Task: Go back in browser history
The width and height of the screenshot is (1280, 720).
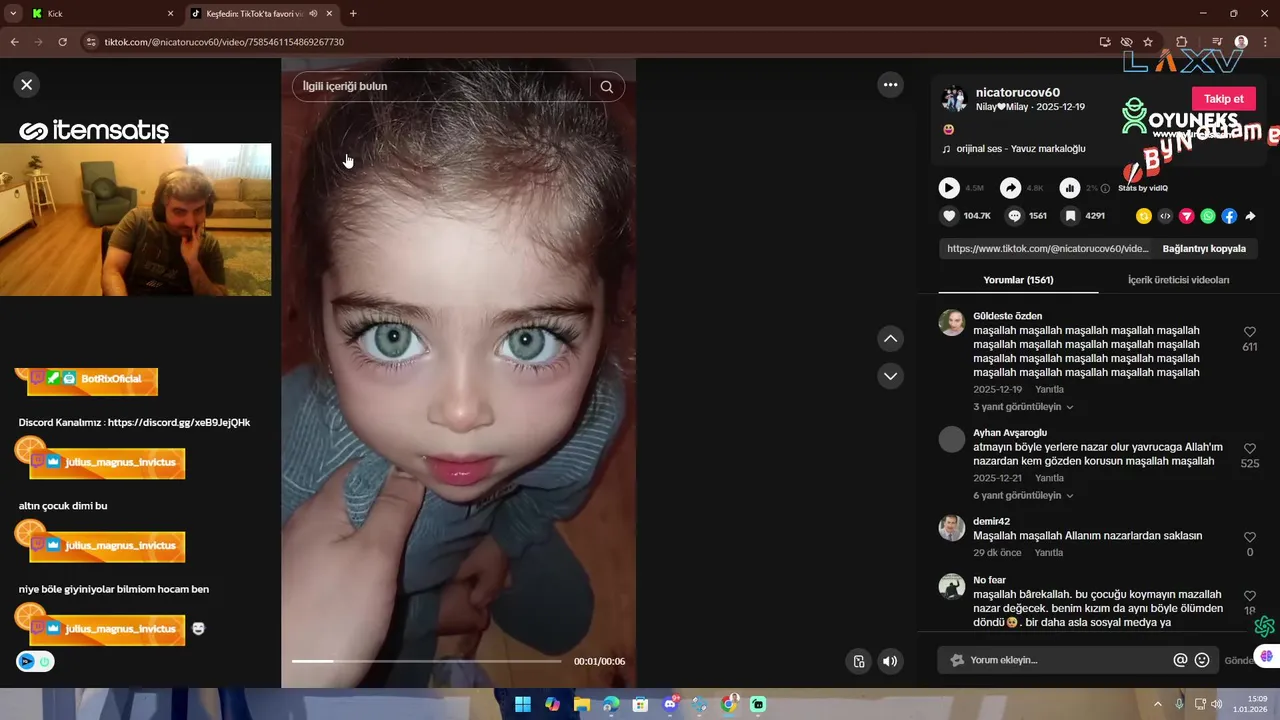Action: click(14, 42)
